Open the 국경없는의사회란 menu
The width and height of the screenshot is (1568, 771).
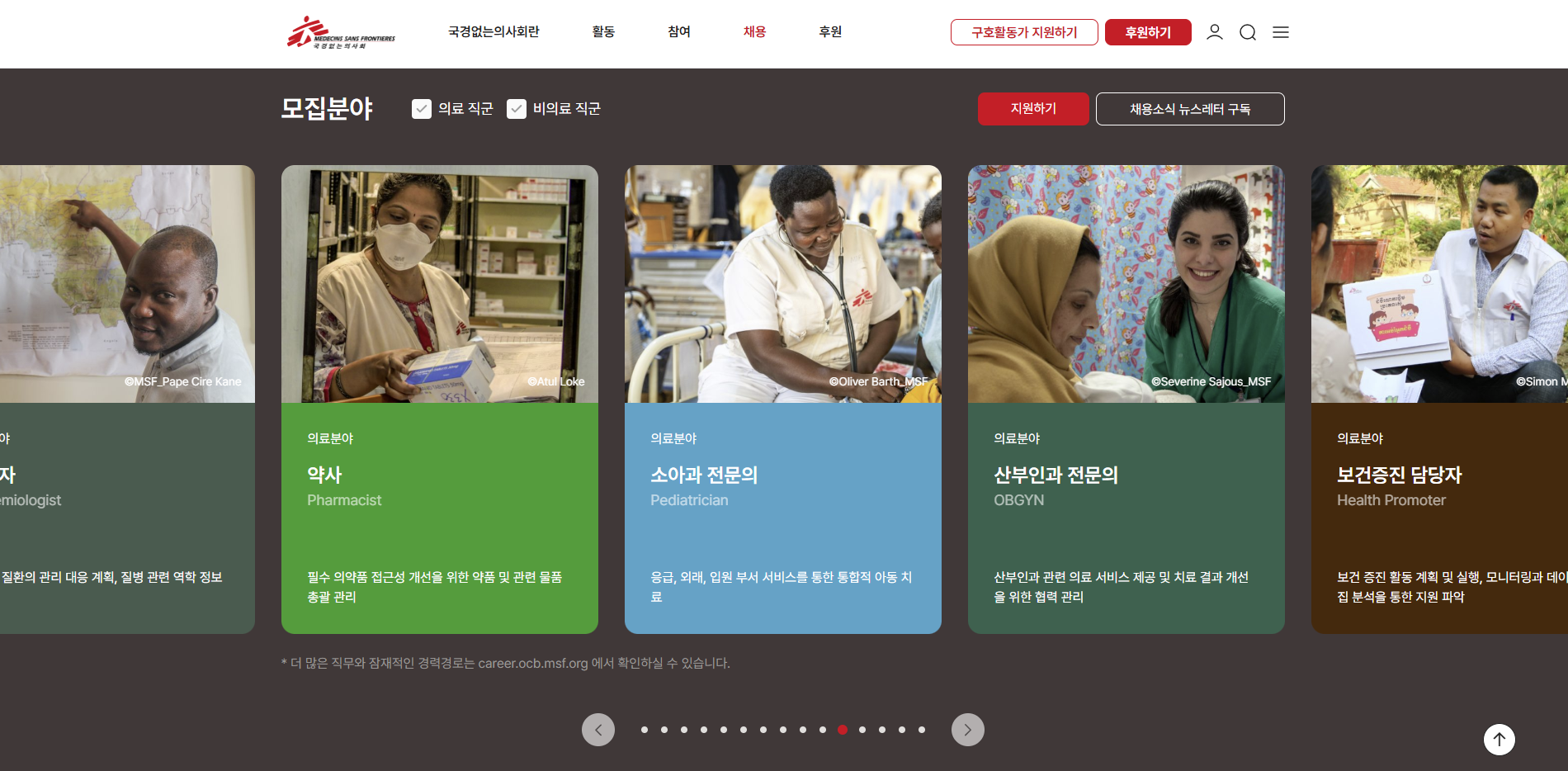point(494,32)
